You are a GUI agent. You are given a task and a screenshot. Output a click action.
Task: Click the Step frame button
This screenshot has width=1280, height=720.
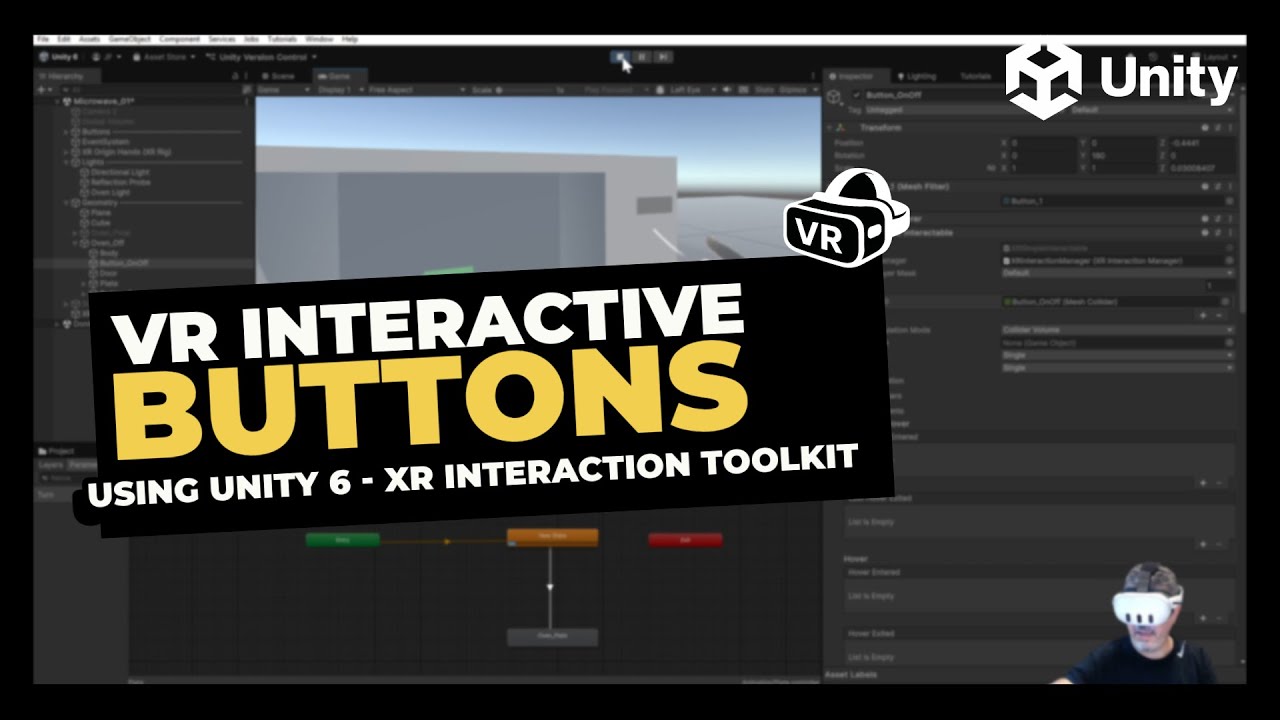[x=664, y=57]
